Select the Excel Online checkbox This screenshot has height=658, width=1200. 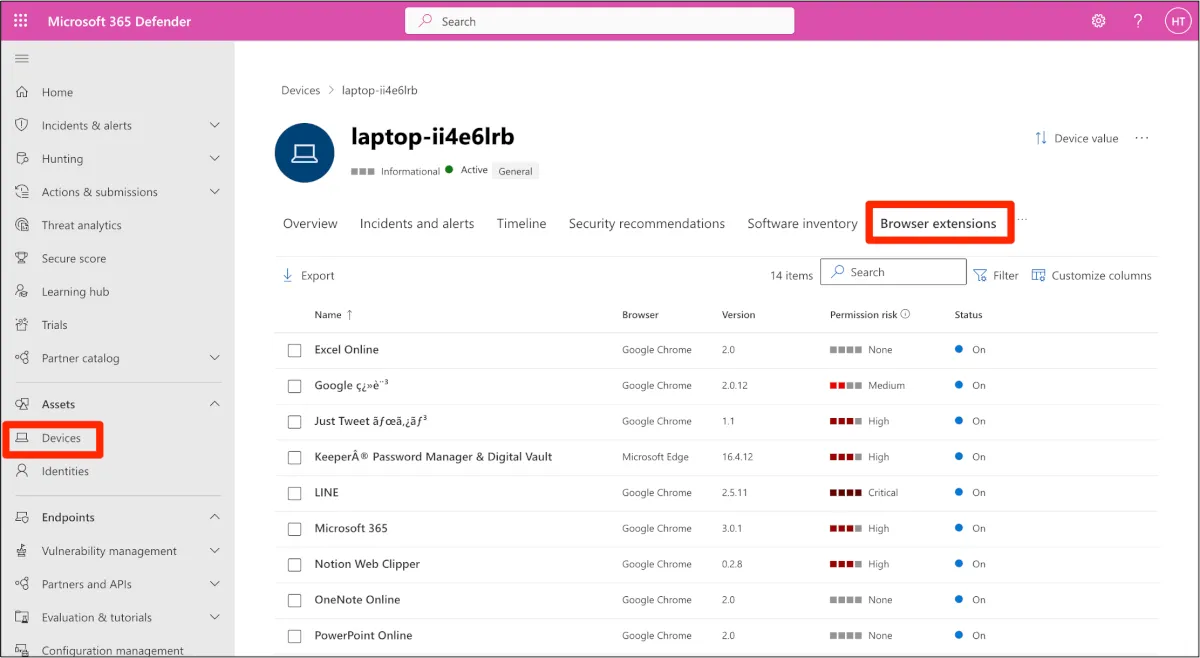(294, 350)
